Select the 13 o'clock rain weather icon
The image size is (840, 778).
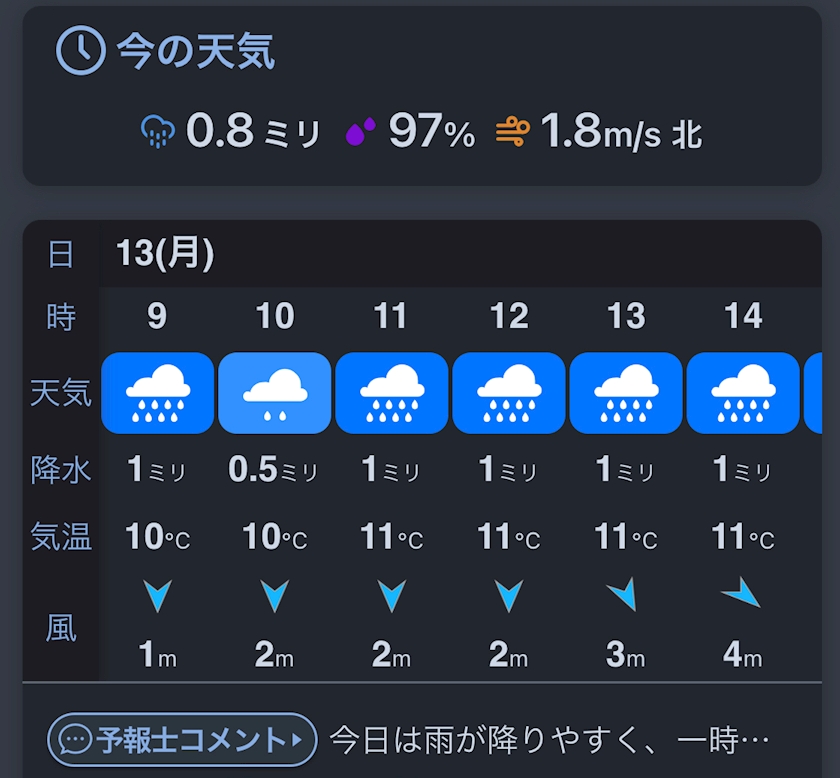click(x=626, y=393)
